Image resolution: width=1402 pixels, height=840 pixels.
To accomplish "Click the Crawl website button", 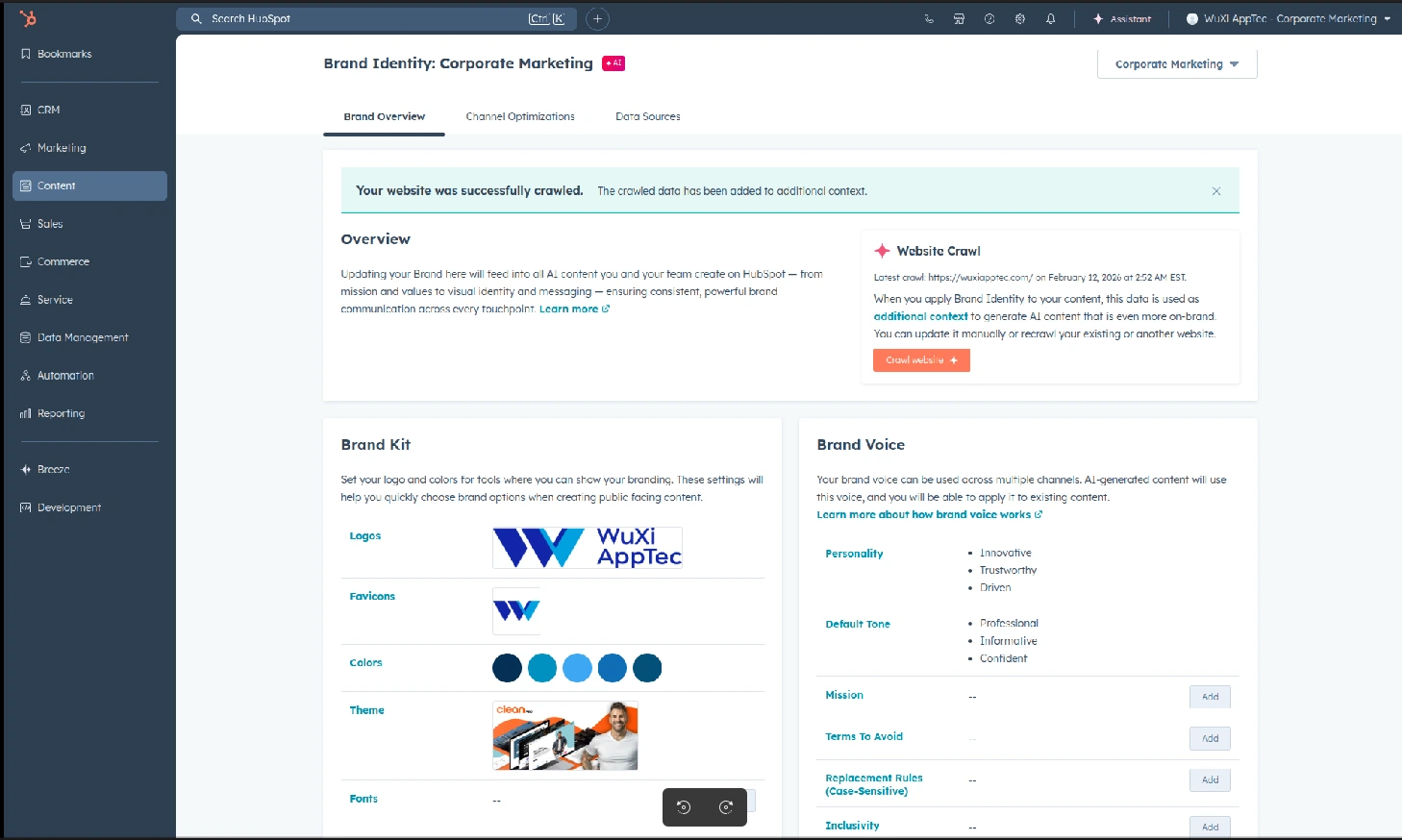I will click(x=921, y=360).
